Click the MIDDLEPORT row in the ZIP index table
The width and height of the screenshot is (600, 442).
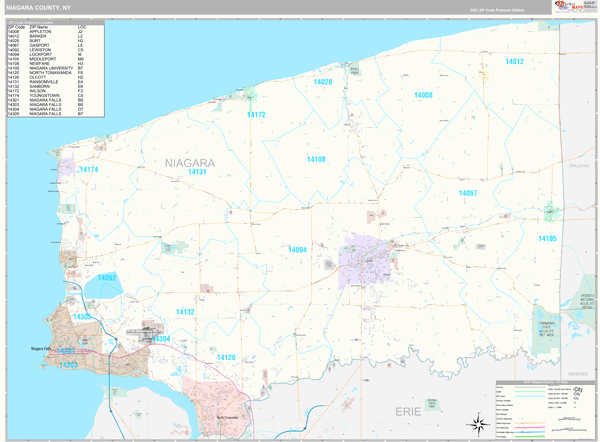tap(45, 58)
